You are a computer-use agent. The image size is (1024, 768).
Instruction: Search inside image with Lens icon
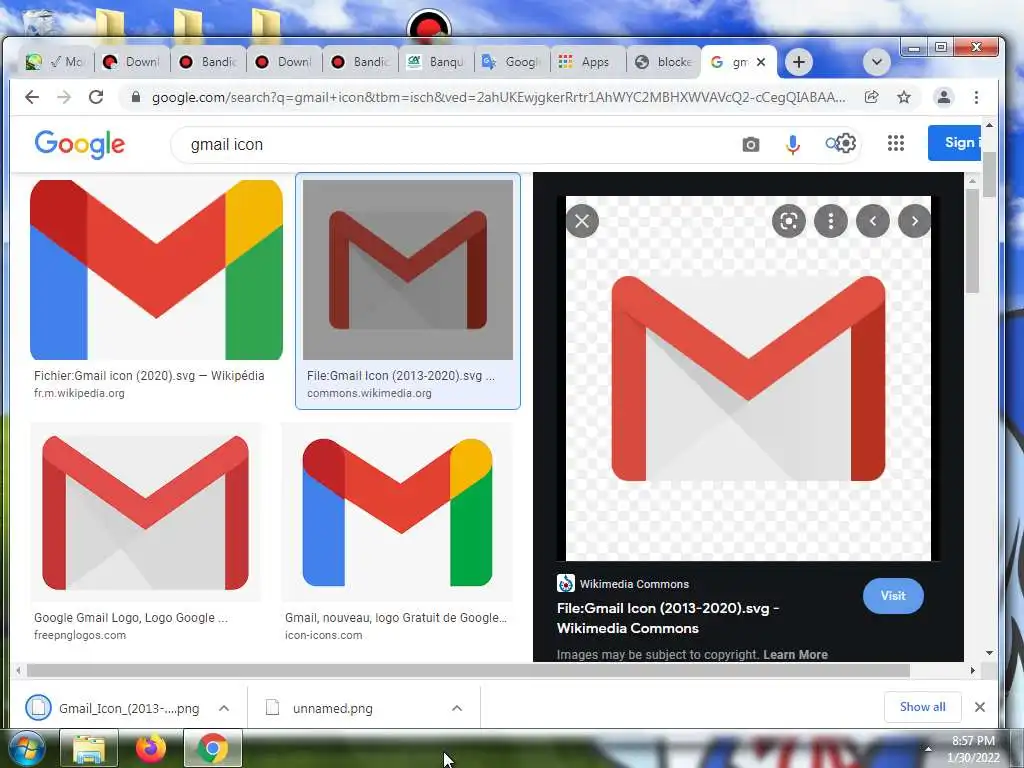(x=789, y=221)
